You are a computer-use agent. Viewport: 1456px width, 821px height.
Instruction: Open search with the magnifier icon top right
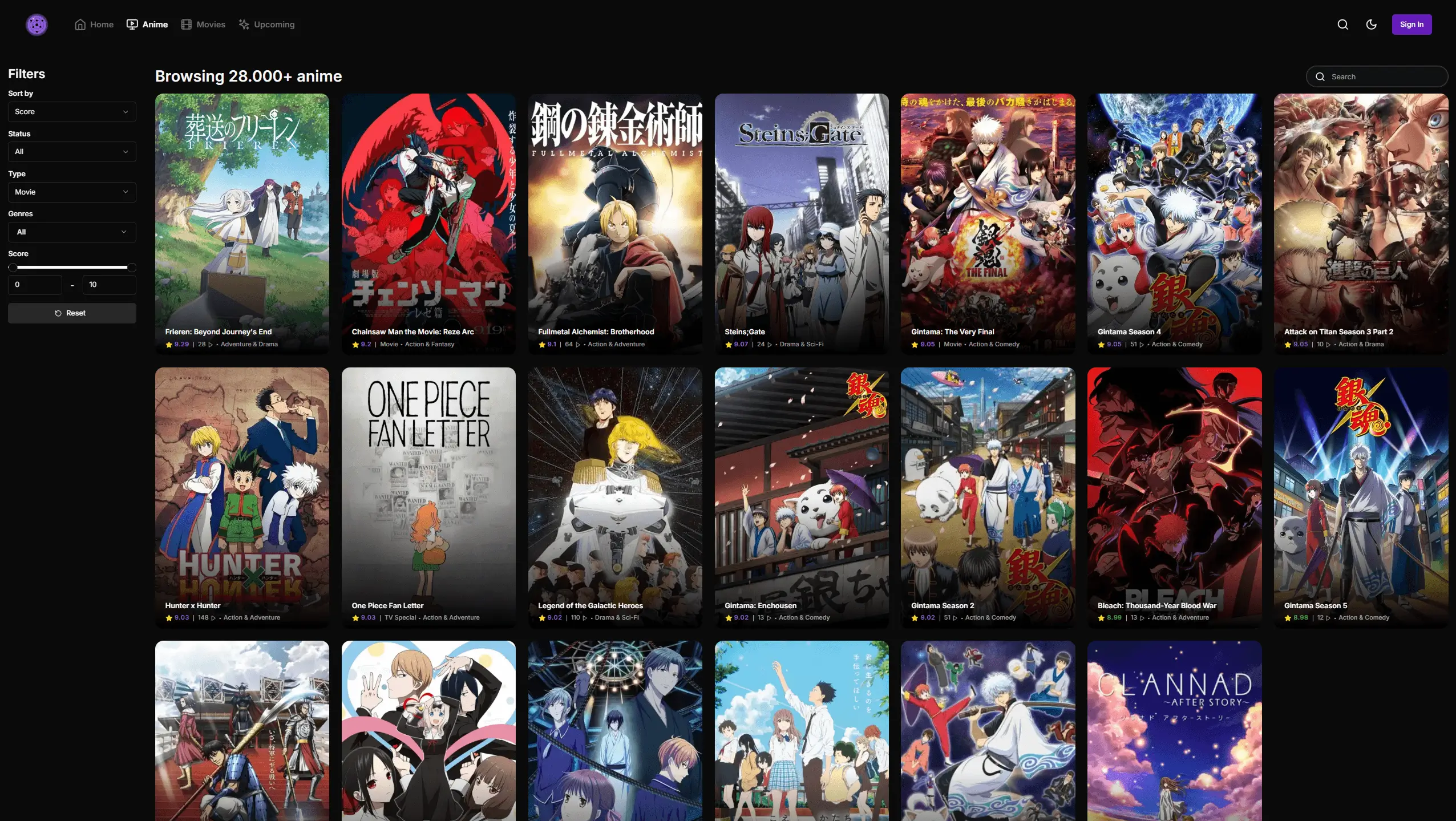click(1342, 24)
